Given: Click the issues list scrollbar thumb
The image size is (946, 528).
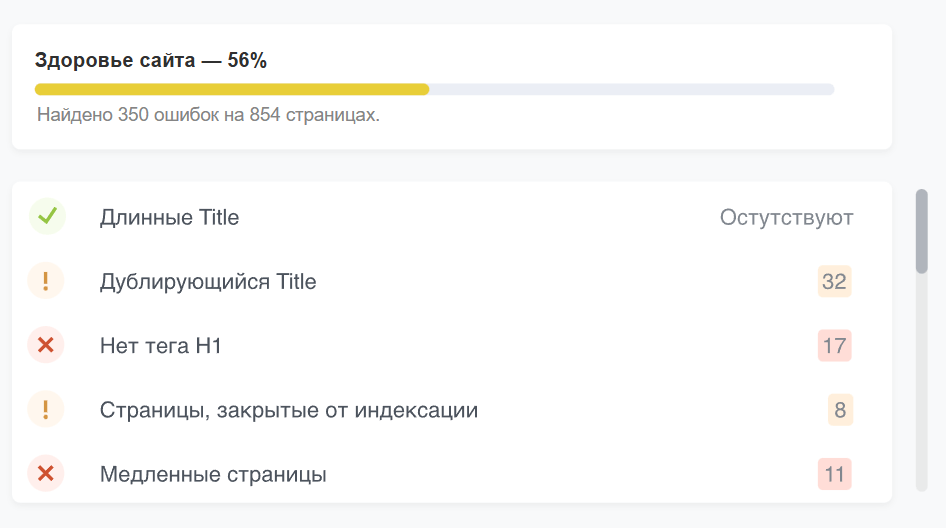Looking at the screenshot, I should pyautogui.click(x=921, y=231).
